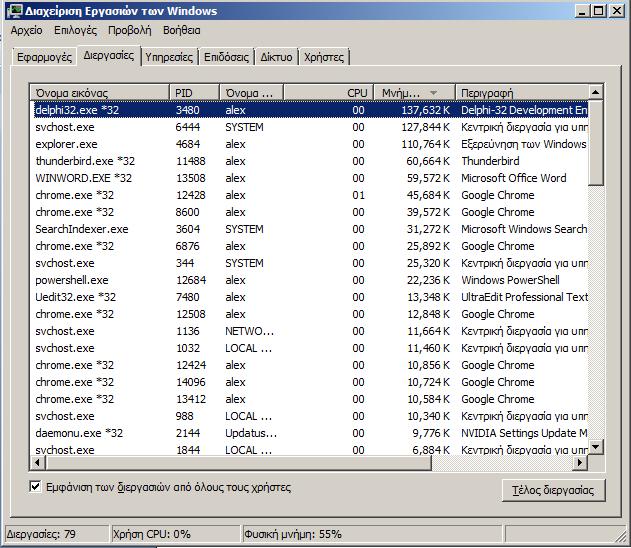
Task: Select svchost.exe with PID 1032
Action: pos(310,348)
